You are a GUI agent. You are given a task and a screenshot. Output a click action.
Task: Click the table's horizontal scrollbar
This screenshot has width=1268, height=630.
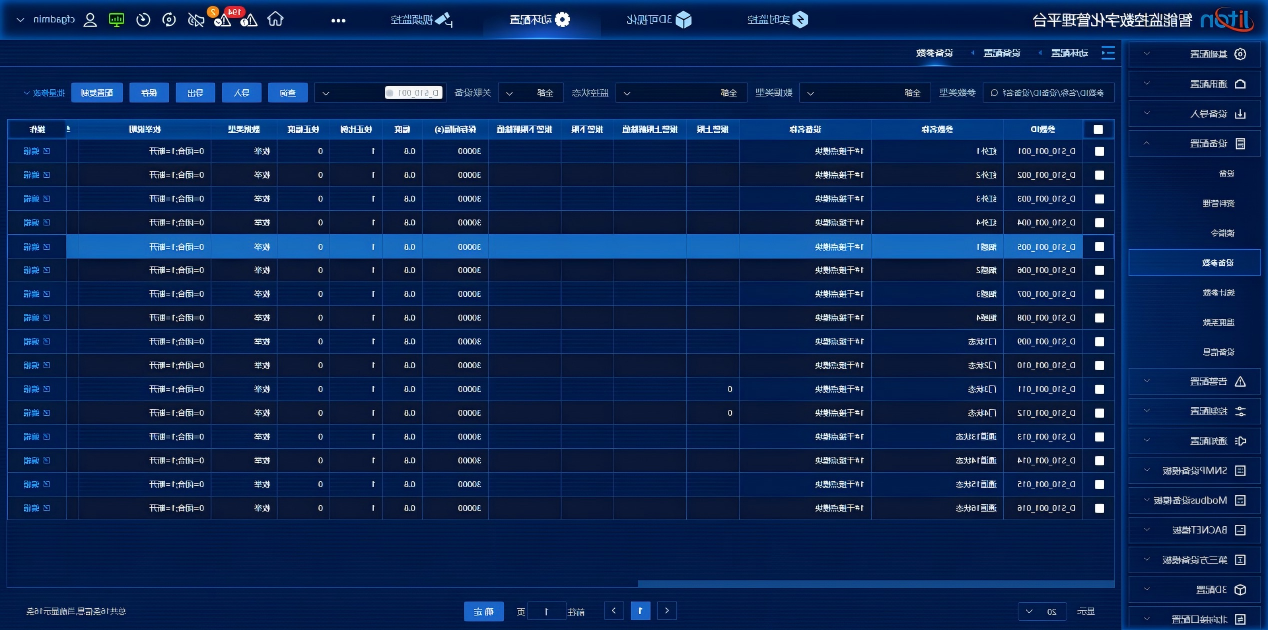click(x=875, y=584)
